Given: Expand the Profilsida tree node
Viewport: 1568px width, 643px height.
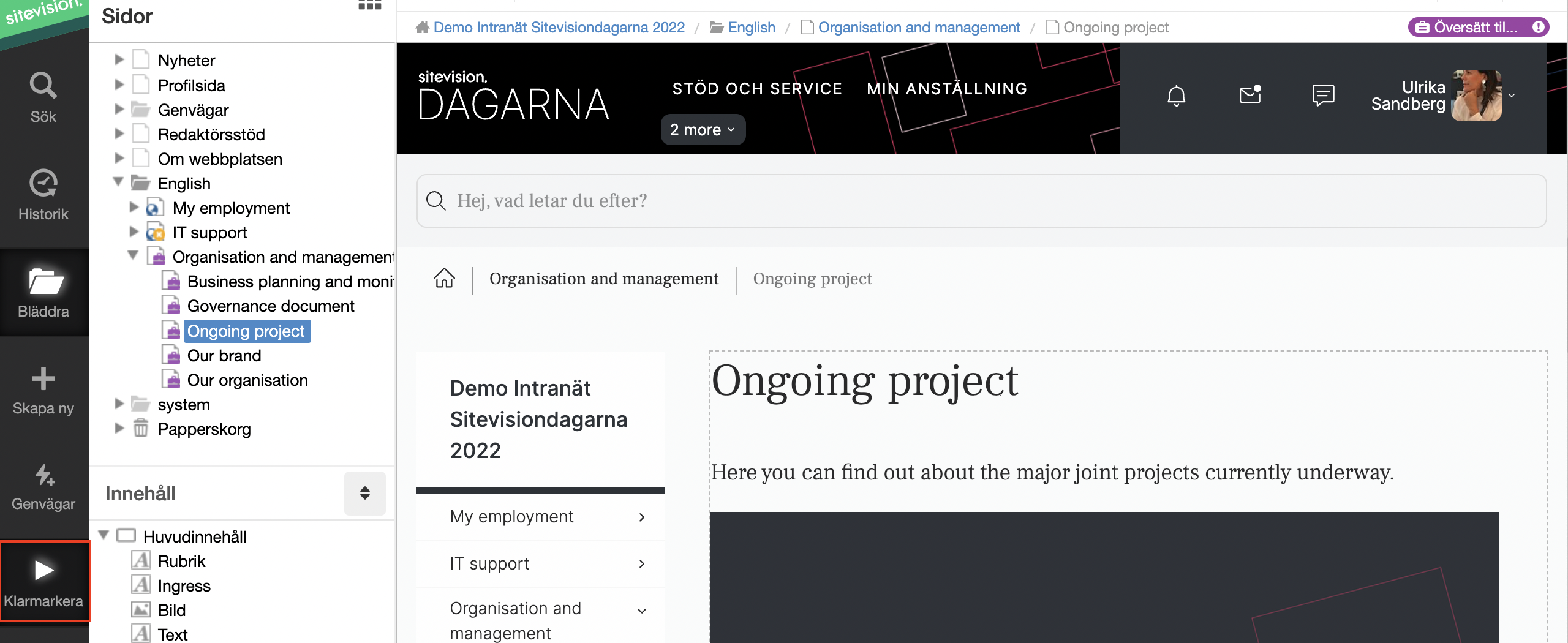Looking at the screenshot, I should [x=119, y=85].
